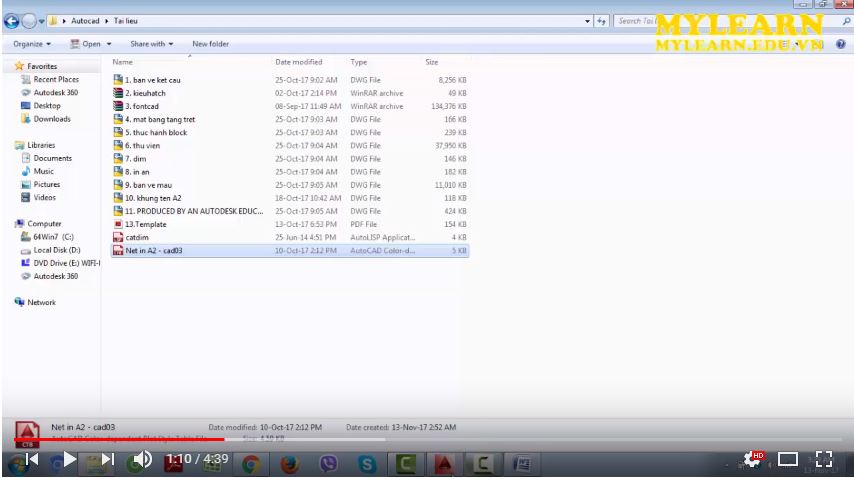Click the Explorer back navigation arrow
This screenshot has width=854, height=479.
click(12, 21)
